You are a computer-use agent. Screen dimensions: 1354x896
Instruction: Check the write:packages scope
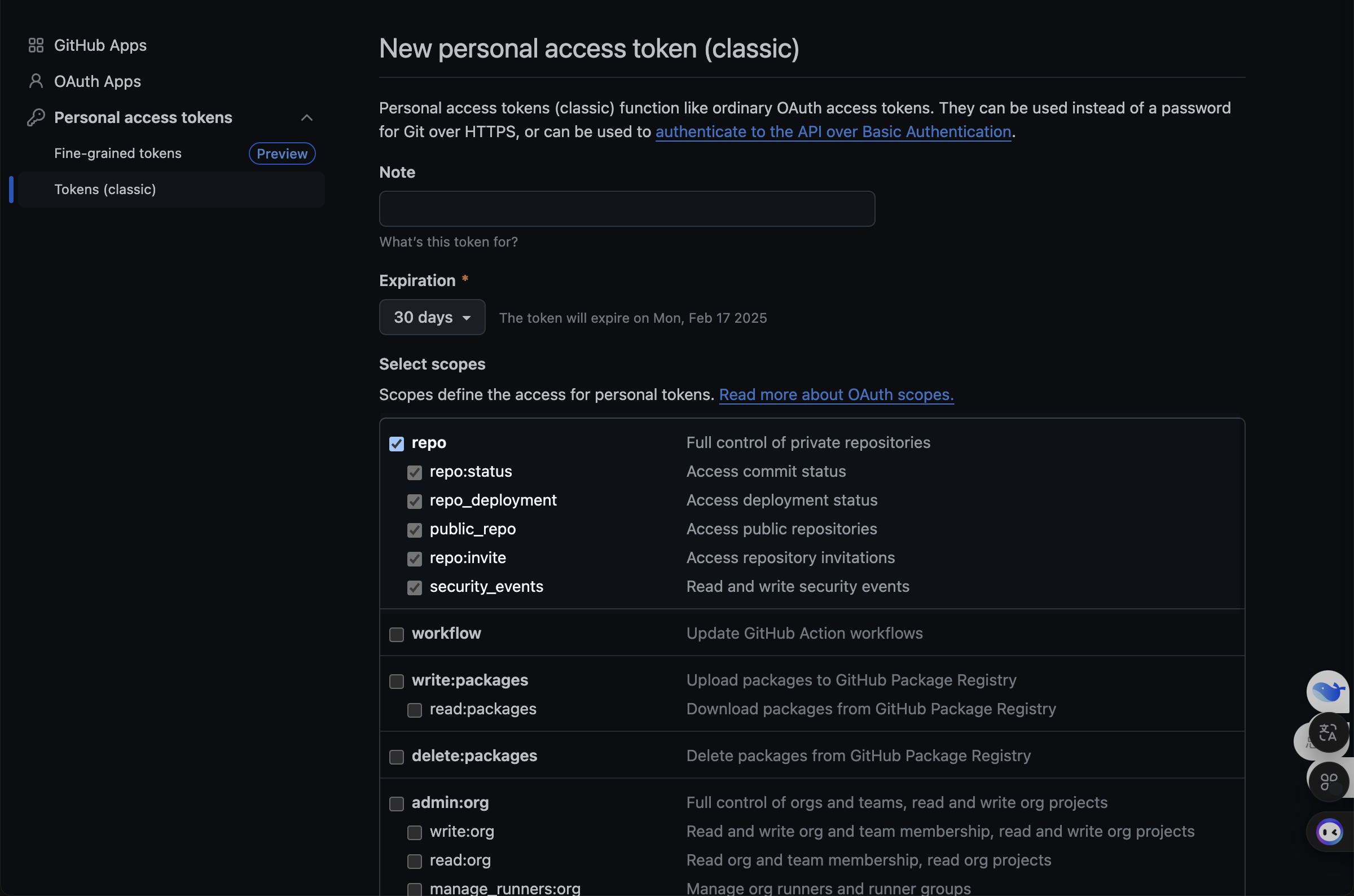coord(397,682)
